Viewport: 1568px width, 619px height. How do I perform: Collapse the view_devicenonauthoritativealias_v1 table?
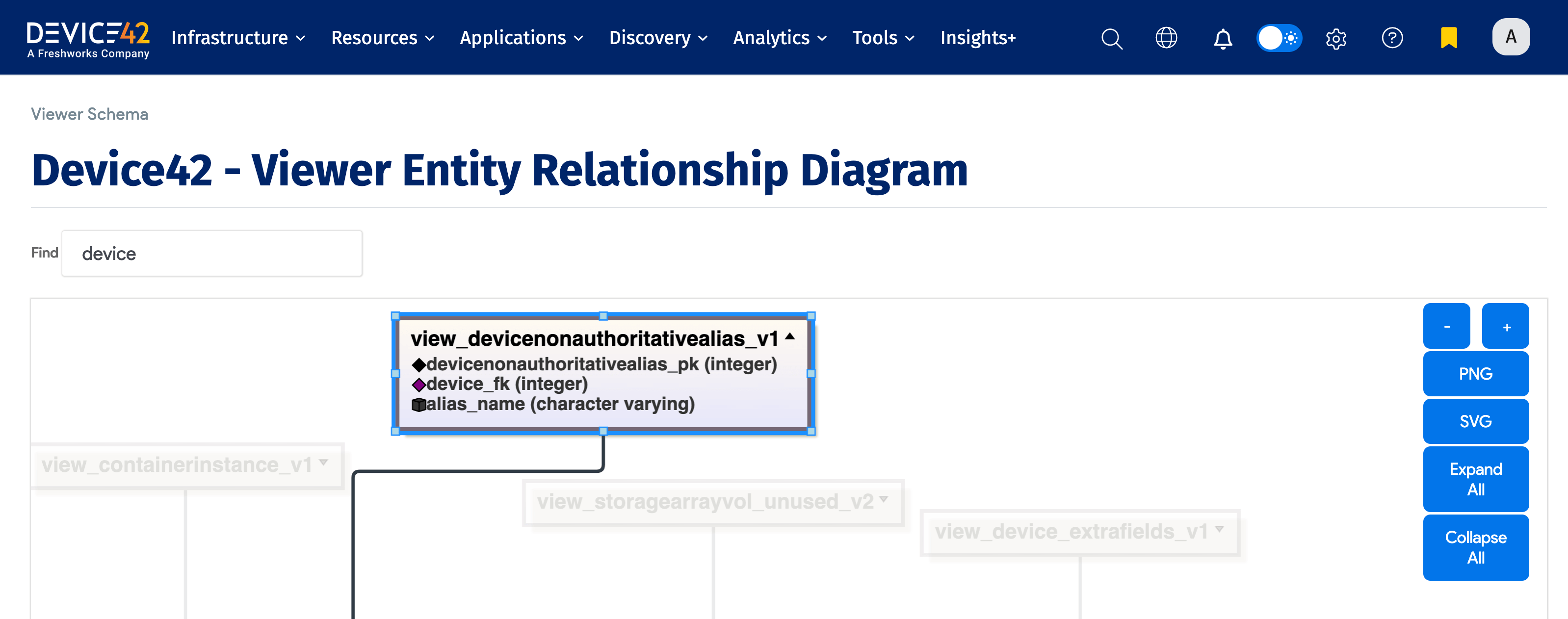(790, 336)
